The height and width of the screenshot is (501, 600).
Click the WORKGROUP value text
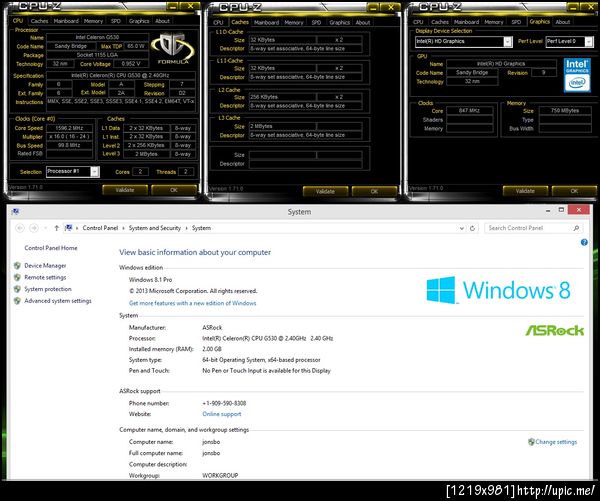220,475
